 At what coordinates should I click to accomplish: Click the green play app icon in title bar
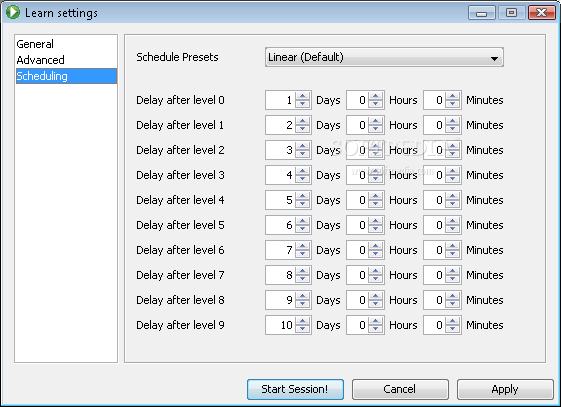[x=13, y=13]
